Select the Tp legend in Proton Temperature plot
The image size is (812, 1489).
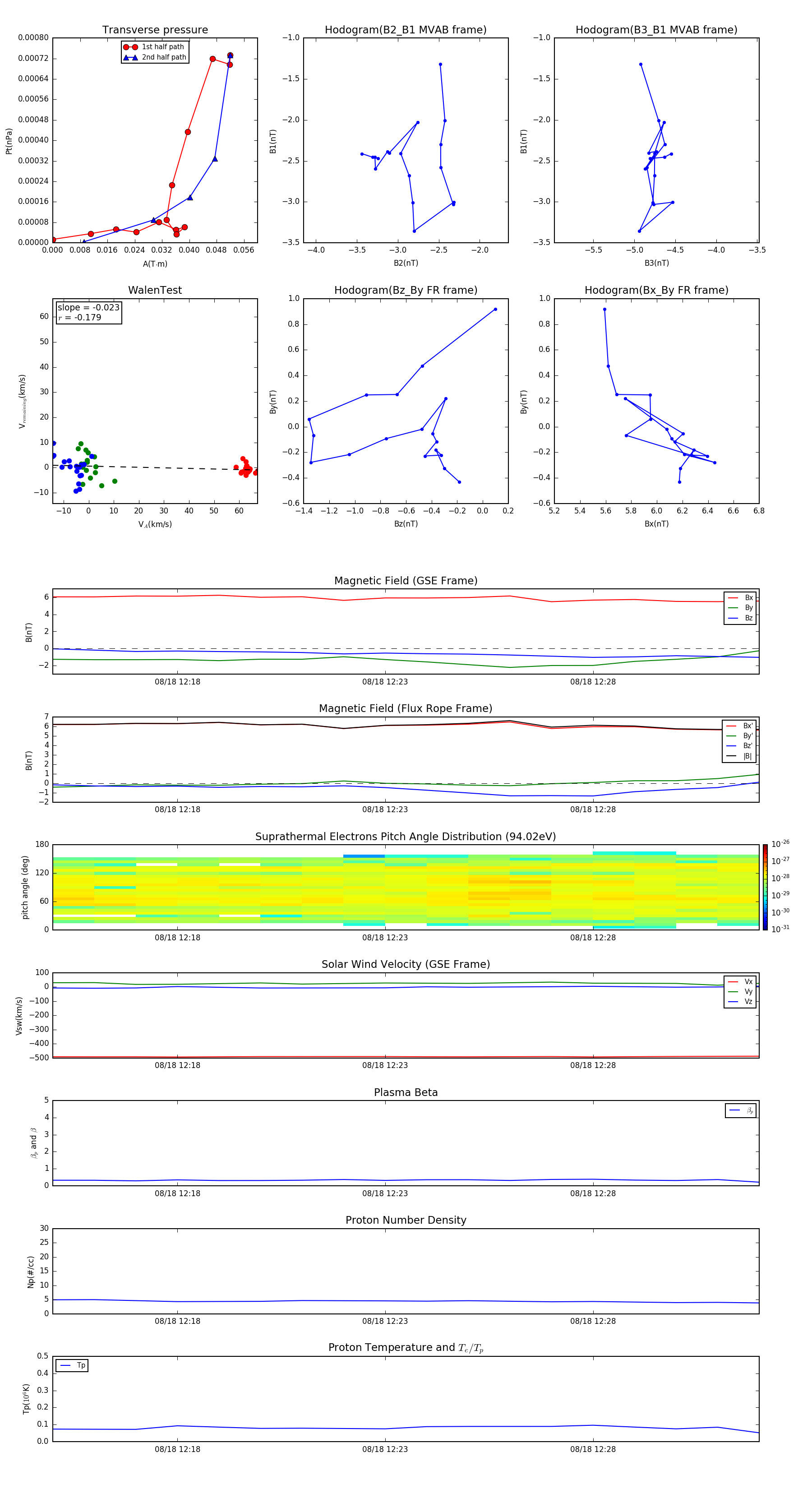click(72, 1365)
